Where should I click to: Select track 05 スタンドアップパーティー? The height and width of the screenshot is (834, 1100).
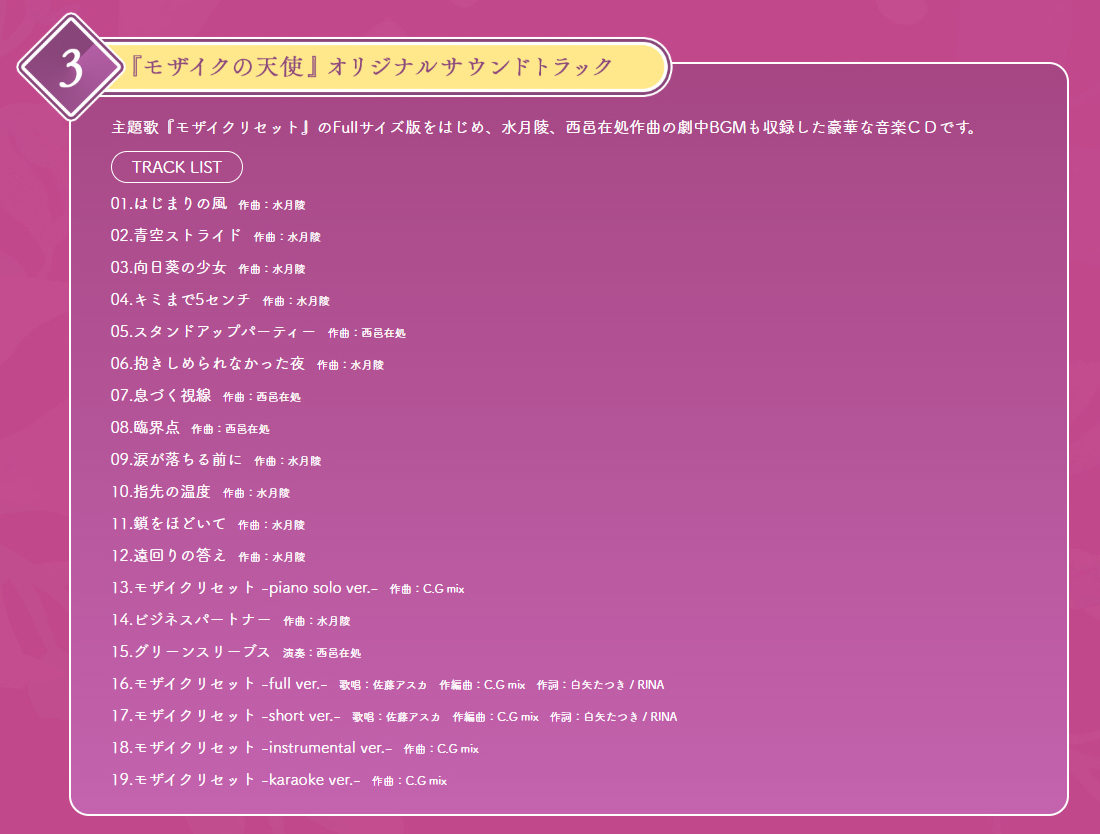[213, 332]
